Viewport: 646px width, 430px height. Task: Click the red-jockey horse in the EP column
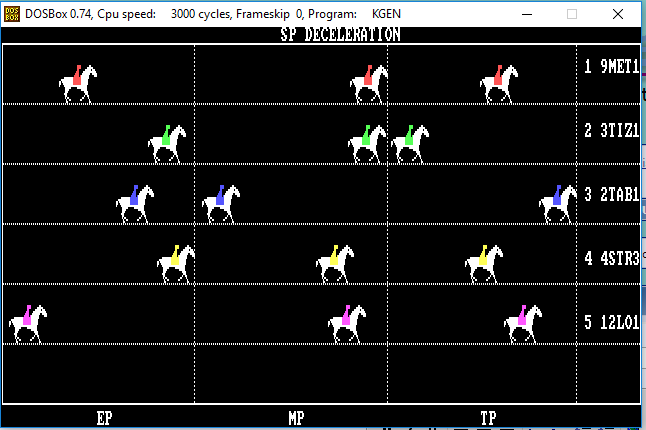[78, 84]
